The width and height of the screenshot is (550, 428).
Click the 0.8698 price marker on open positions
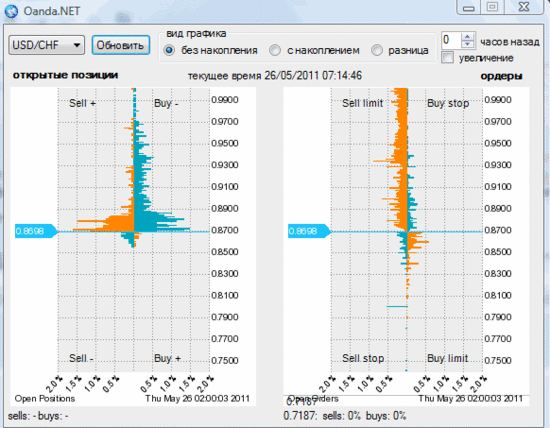36,231
